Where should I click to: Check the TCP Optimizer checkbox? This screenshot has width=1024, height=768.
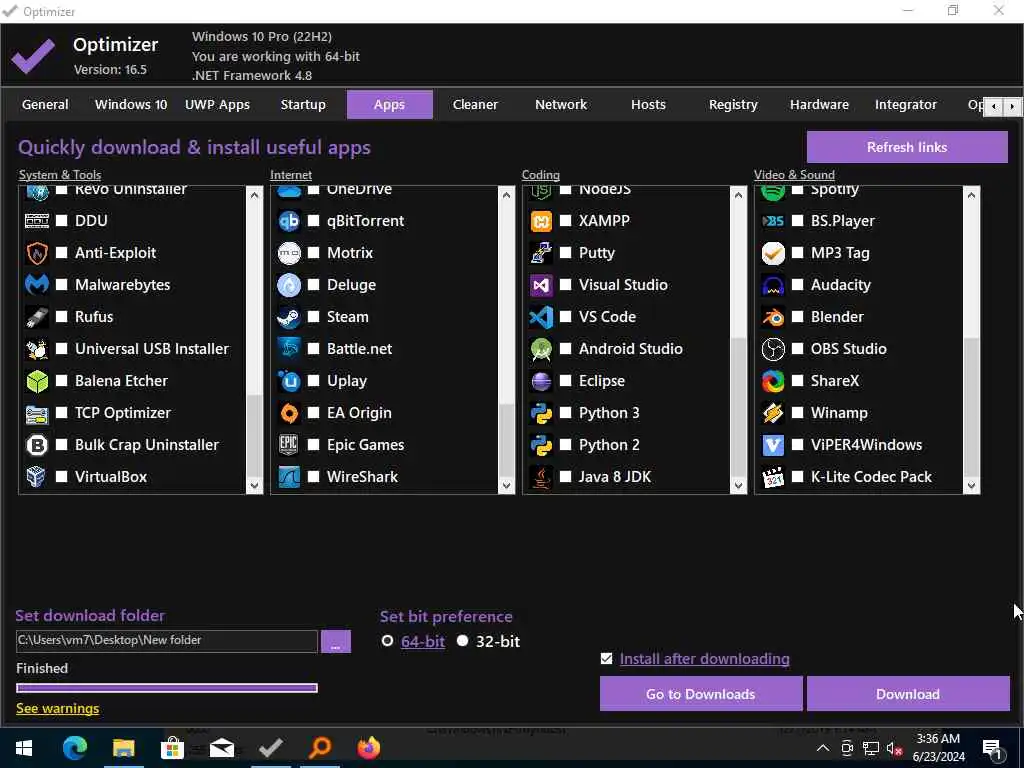[61, 413]
